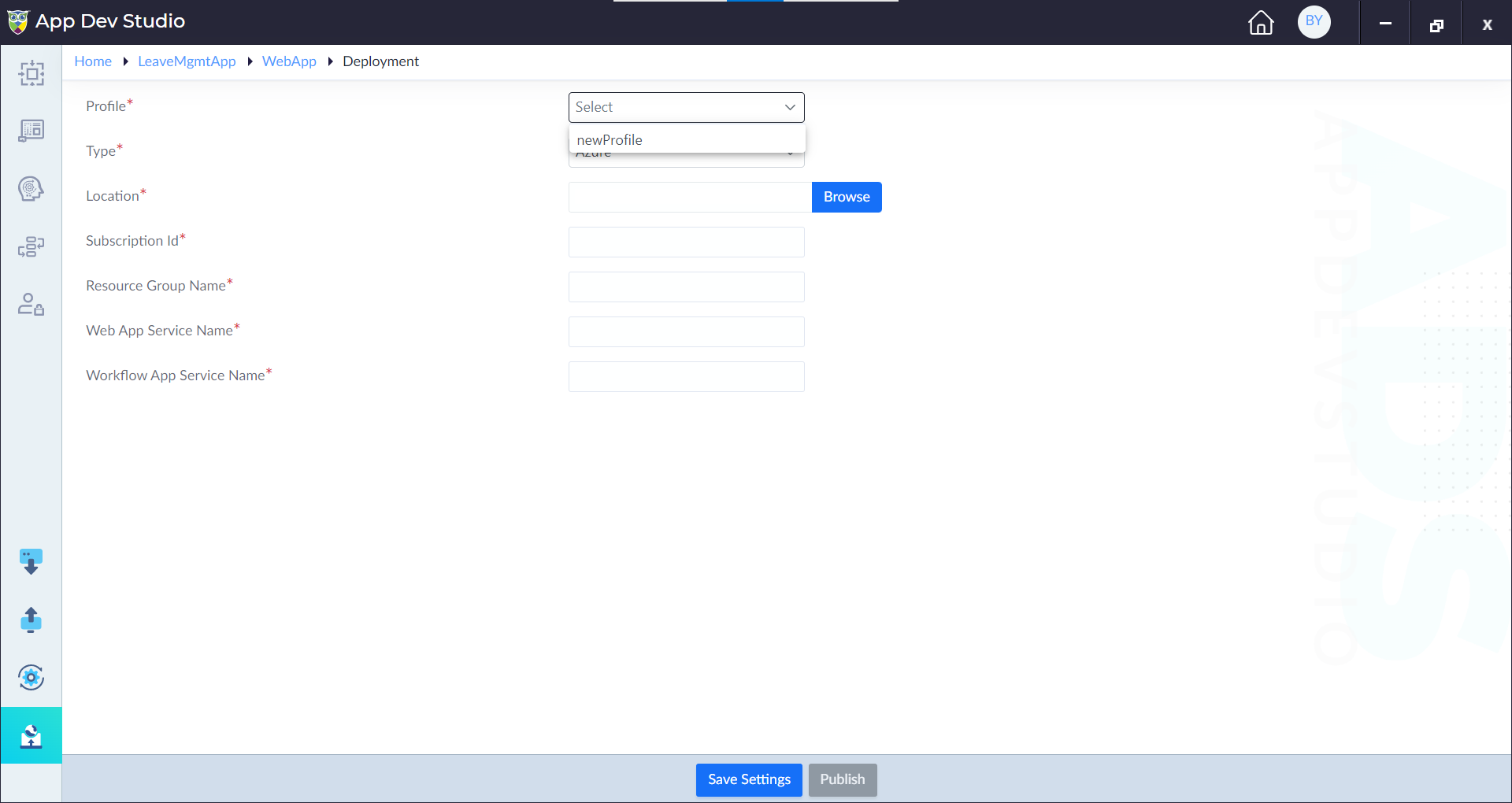Viewport: 1512px width, 803px height.
Task: Click the Publish button
Action: pyautogui.click(x=843, y=779)
